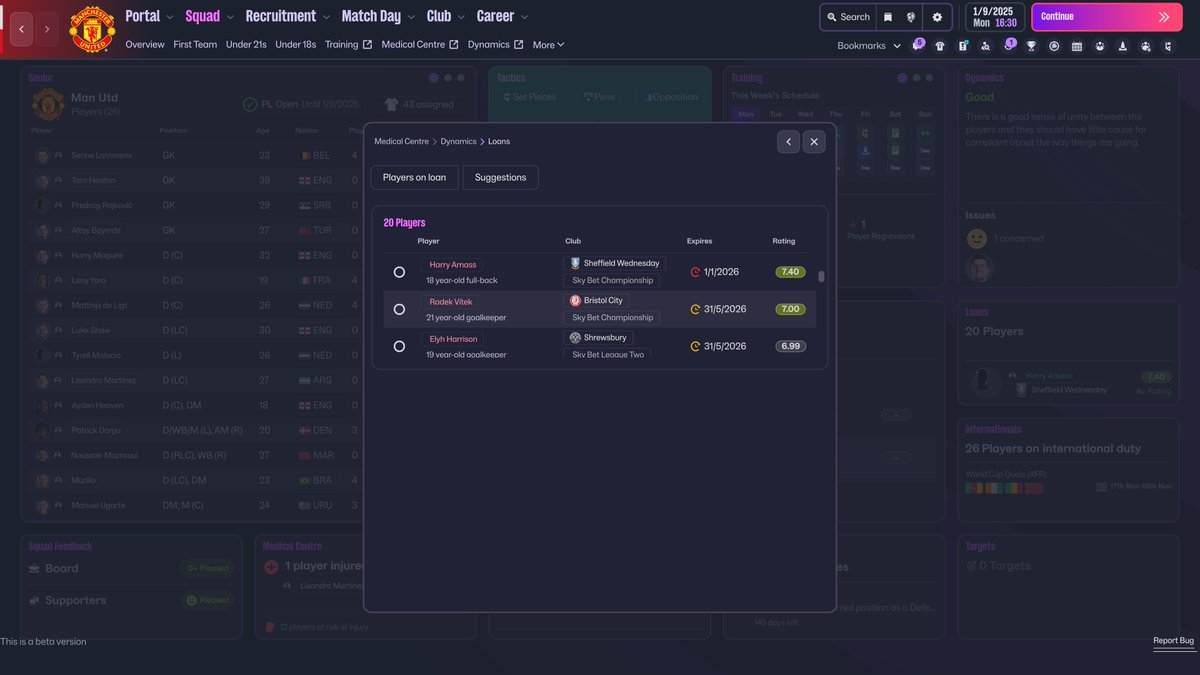Viewport: 1200px width, 675px height.
Task: Switch to the Players on loan tab
Action: 414,177
